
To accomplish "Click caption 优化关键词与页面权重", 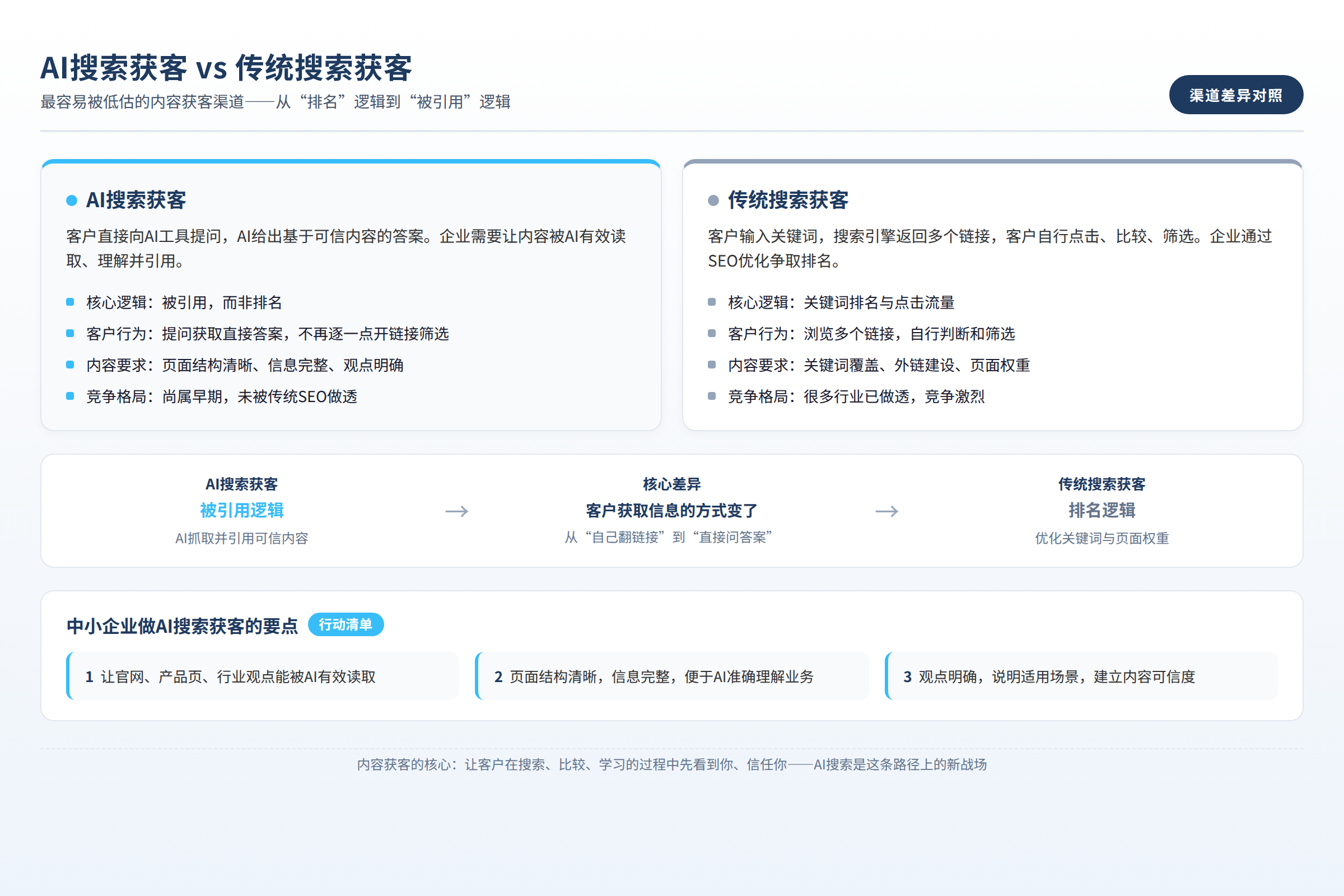I will pyautogui.click(x=1102, y=538).
